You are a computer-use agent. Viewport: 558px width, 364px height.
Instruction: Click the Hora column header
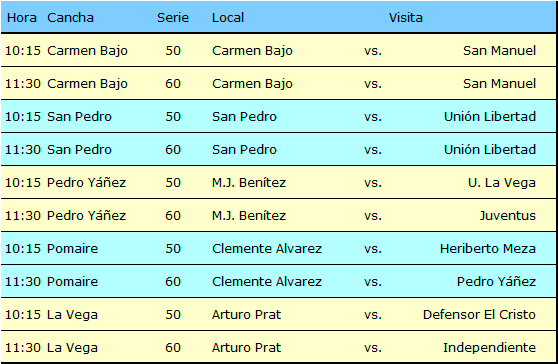click(22, 17)
